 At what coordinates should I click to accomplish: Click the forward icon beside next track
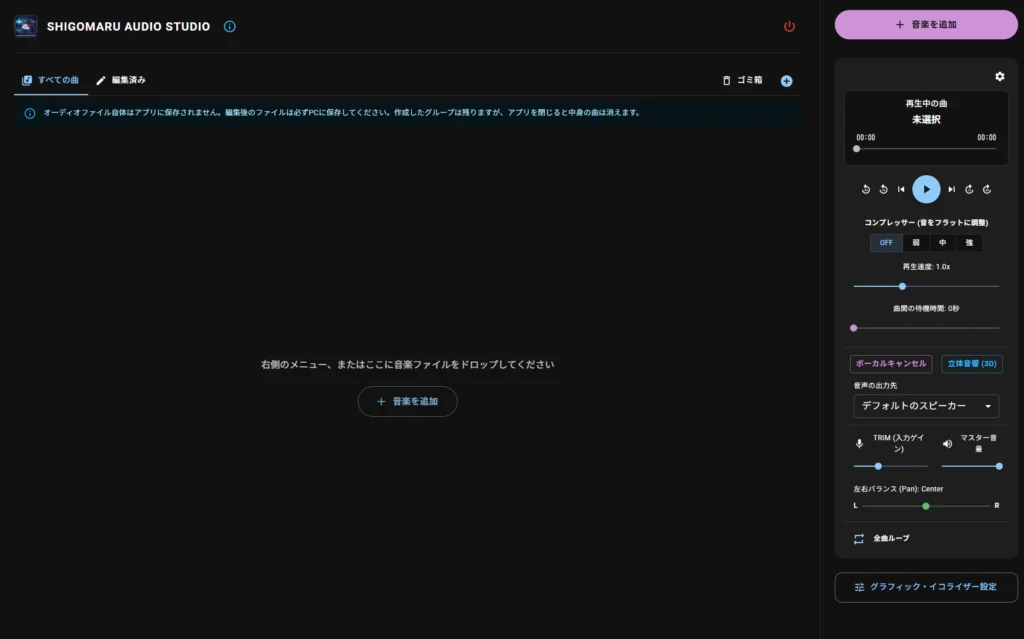(969, 189)
